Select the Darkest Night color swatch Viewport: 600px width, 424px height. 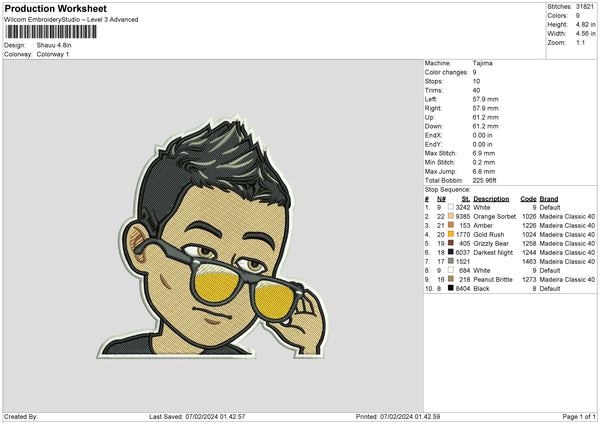(x=451, y=252)
